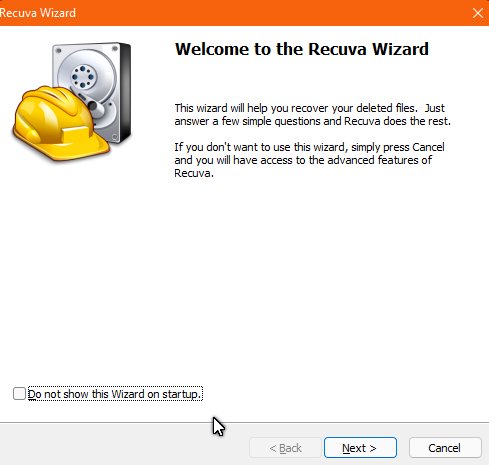Click the black side edge of the hard drive
This screenshot has height=465, width=489.
click(x=126, y=93)
